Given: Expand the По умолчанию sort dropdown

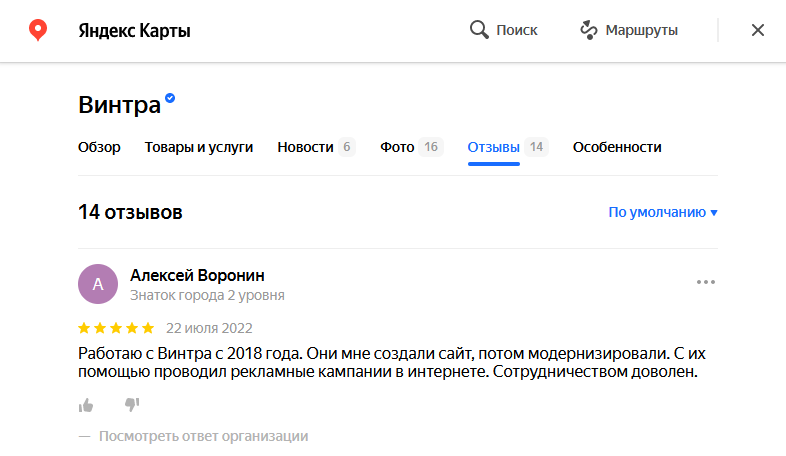Looking at the screenshot, I should coord(663,212).
